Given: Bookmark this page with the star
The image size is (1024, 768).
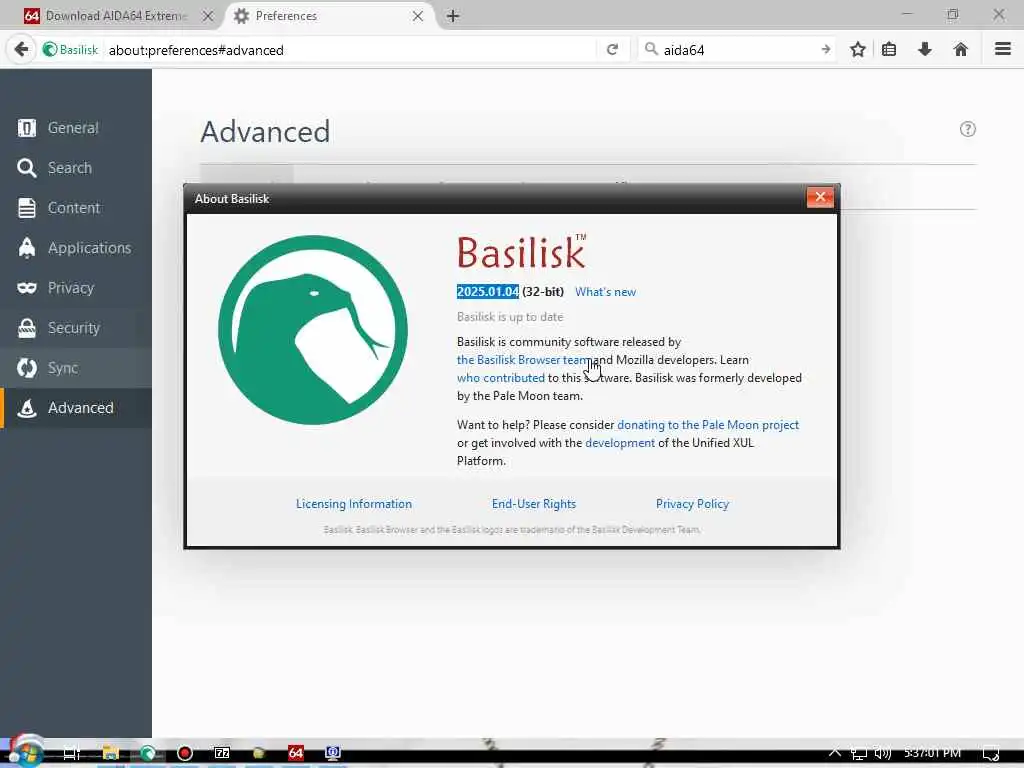Looking at the screenshot, I should (x=857, y=50).
